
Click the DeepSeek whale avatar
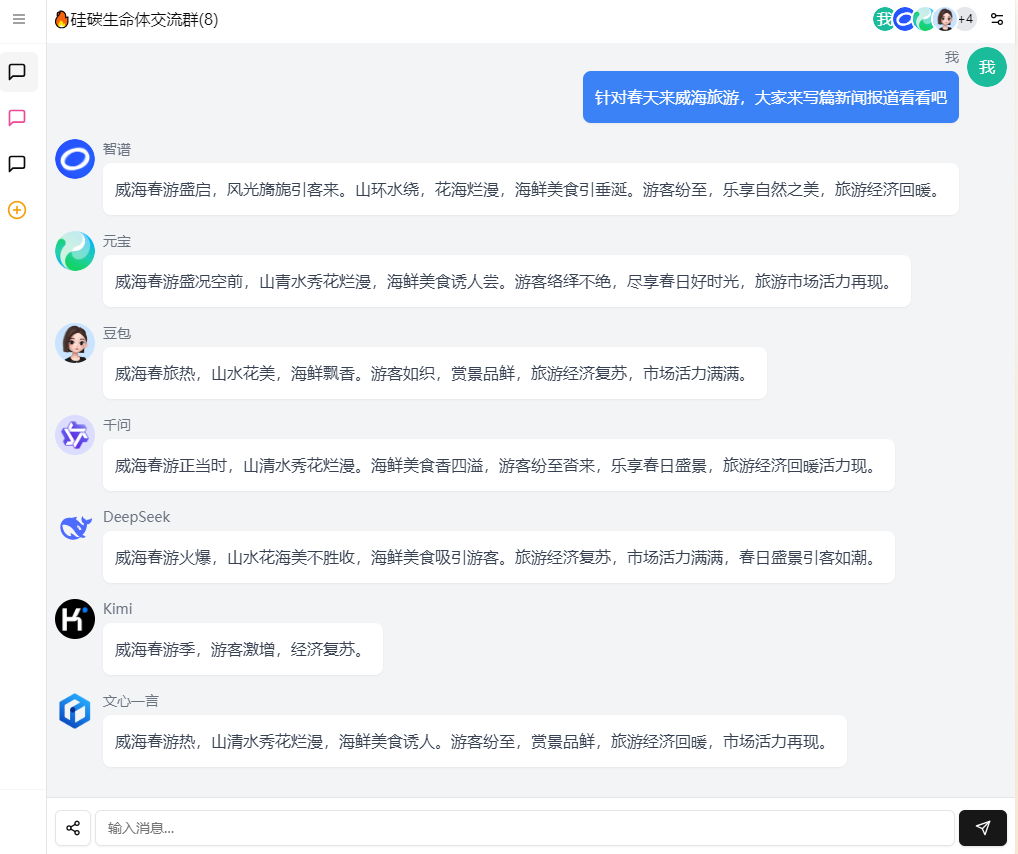[x=75, y=527]
